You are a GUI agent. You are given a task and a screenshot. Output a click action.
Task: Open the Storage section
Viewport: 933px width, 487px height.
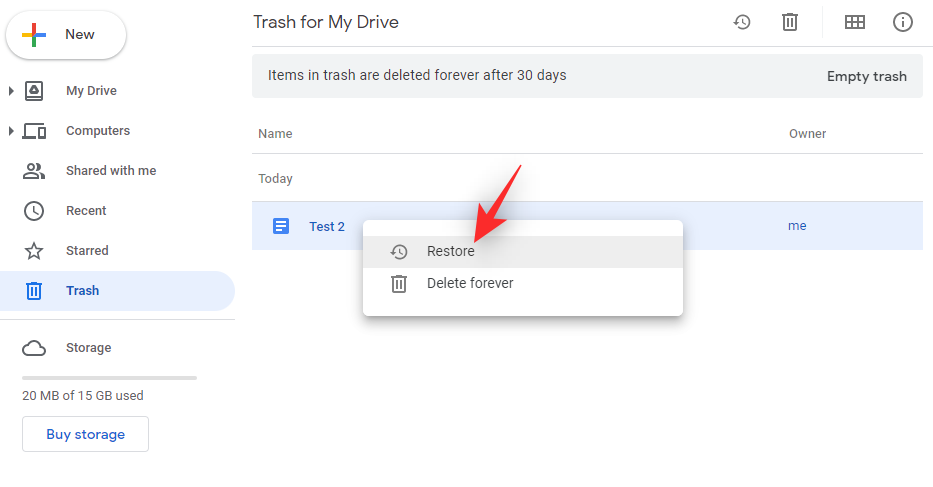[88, 348]
